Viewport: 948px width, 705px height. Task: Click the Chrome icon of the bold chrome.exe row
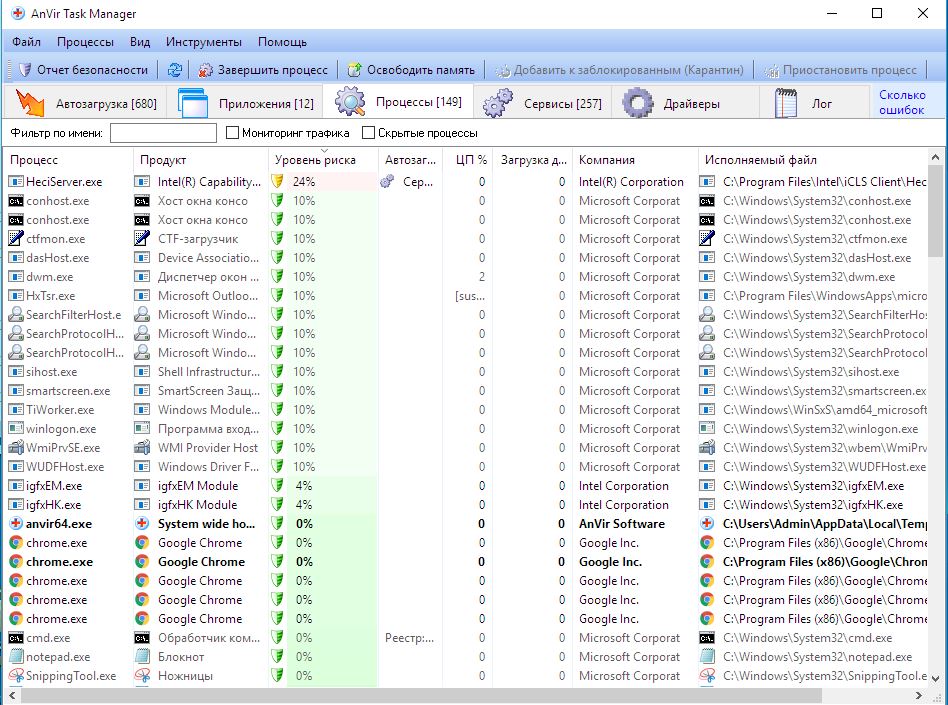(16, 562)
